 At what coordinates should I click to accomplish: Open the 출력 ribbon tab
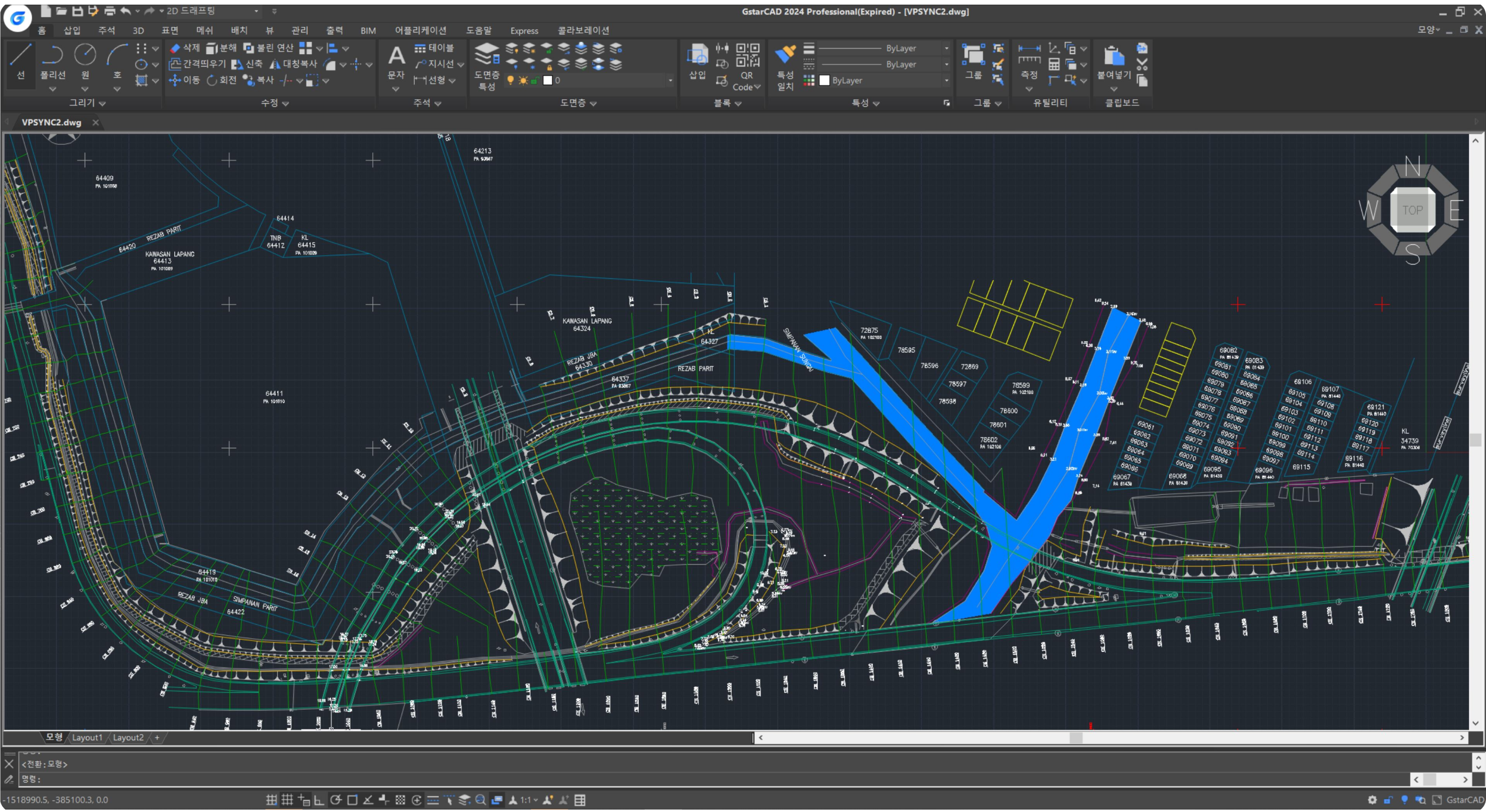tap(334, 30)
